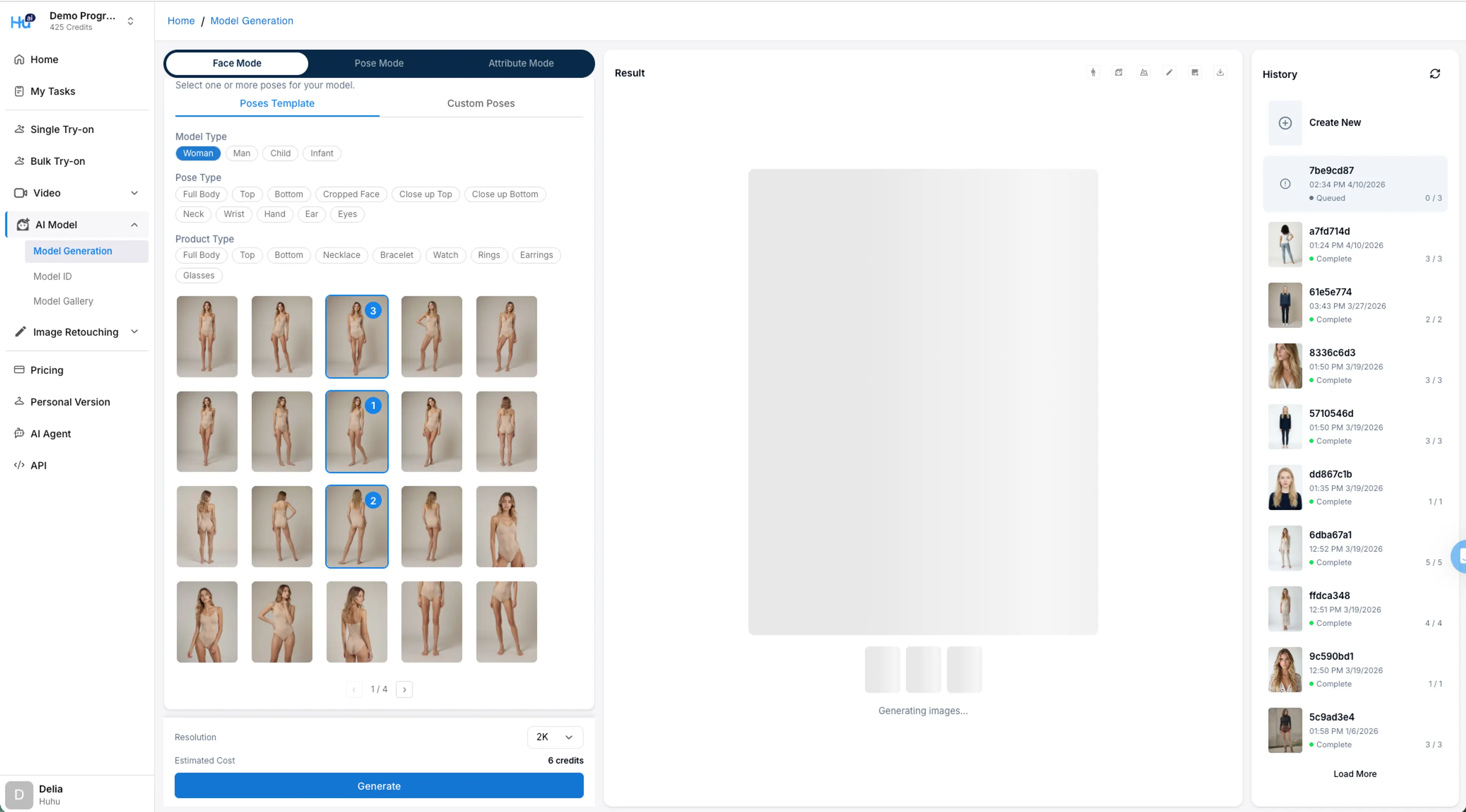Click the plus circle Create New icon
Image resolution: width=1466 pixels, height=812 pixels.
coord(1285,123)
